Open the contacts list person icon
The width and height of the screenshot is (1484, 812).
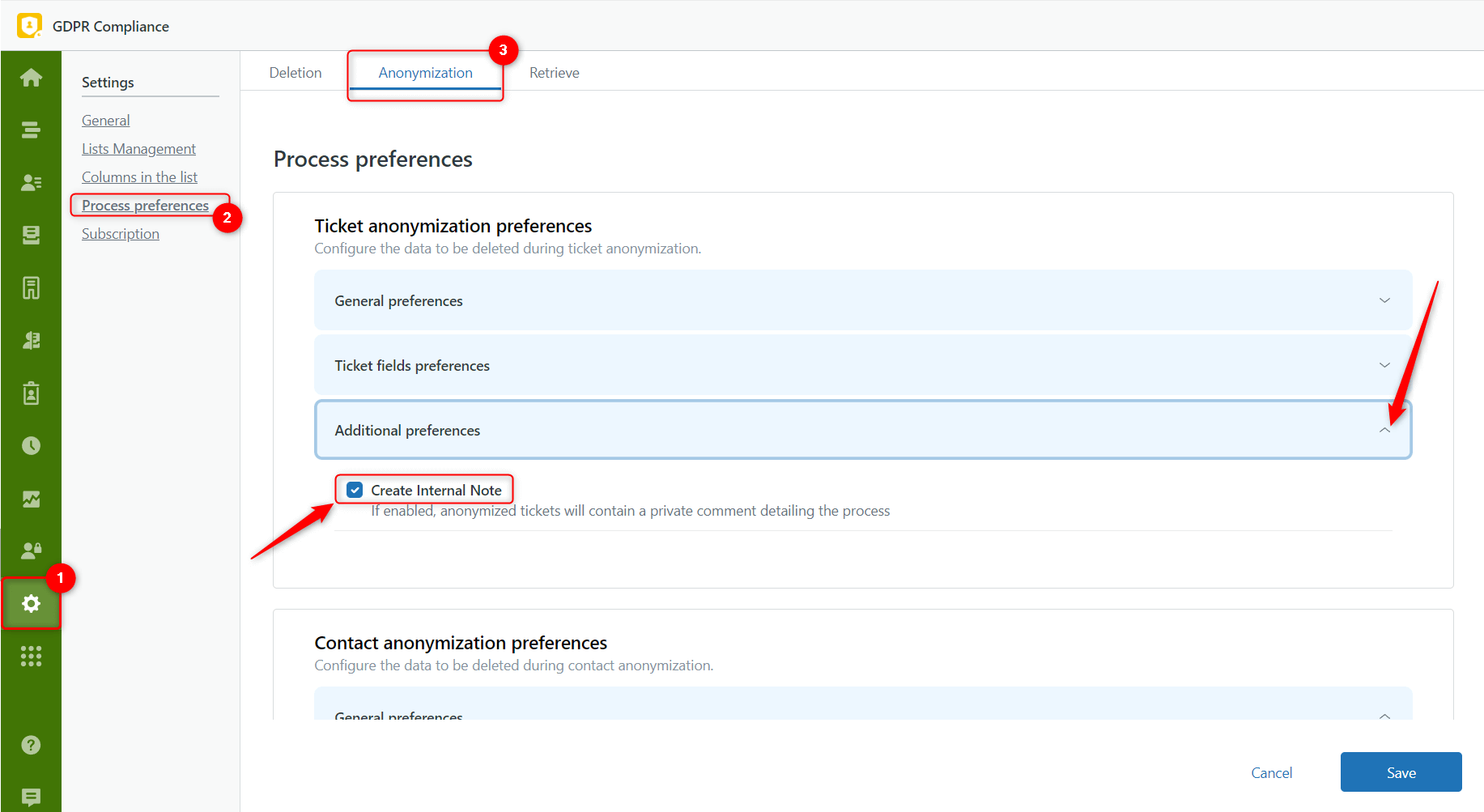[x=31, y=182]
